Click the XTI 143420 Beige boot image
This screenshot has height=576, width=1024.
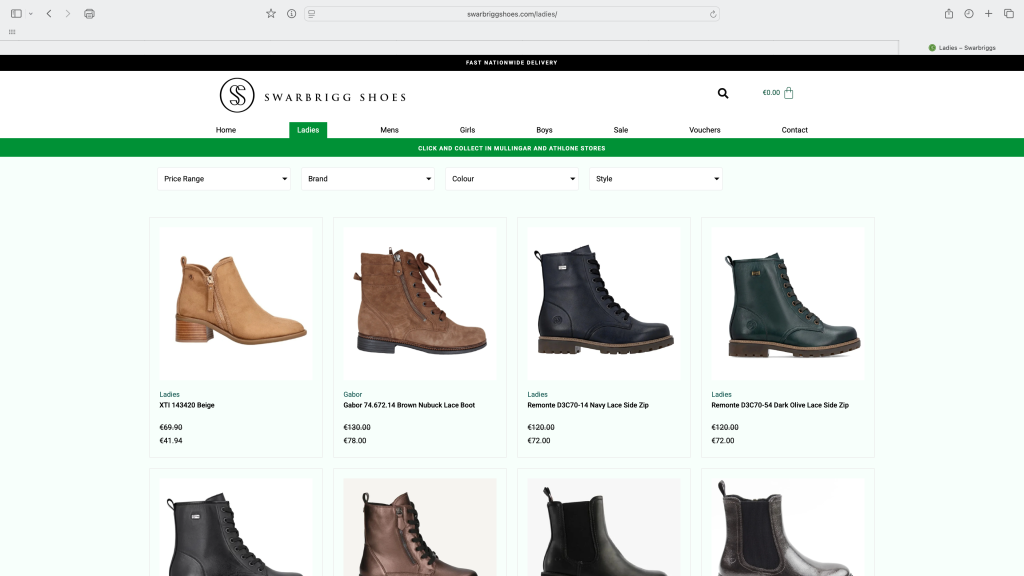(x=236, y=302)
